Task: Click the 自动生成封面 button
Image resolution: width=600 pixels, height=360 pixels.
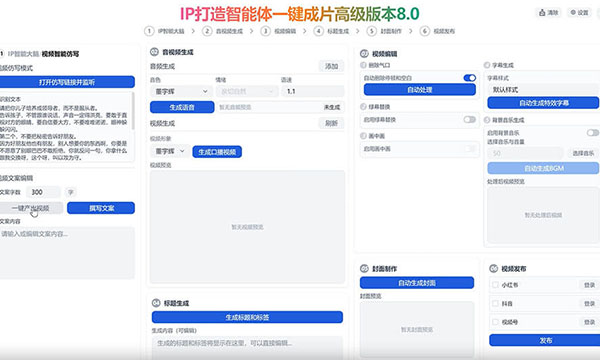Action: [417, 283]
